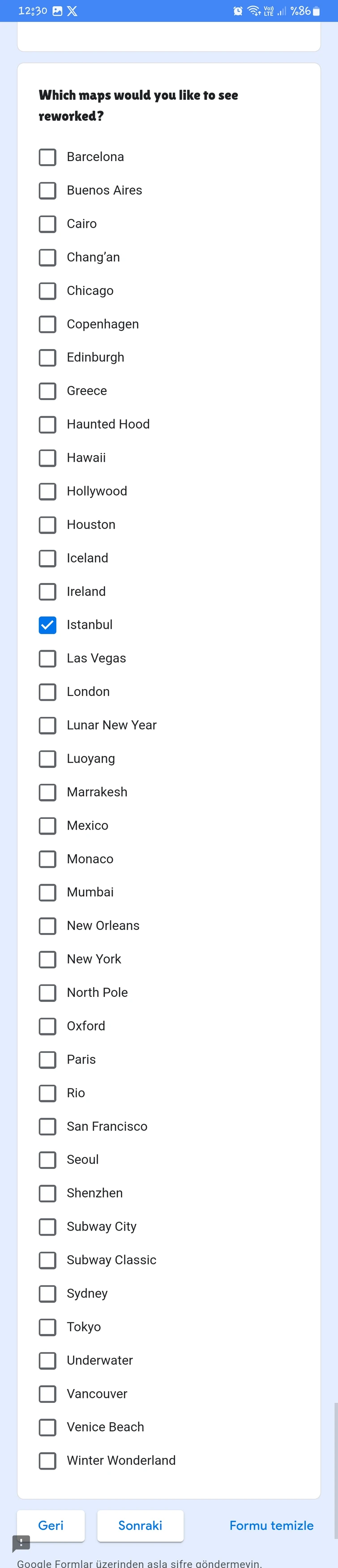338x1568 pixels.
Task: Check the Chang'an checkbox
Action: click(x=47, y=257)
